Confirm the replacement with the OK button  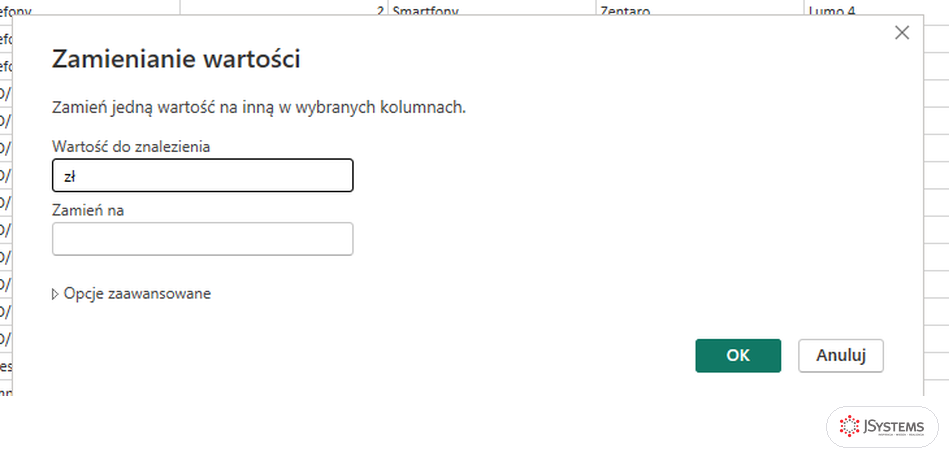(738, 356)
